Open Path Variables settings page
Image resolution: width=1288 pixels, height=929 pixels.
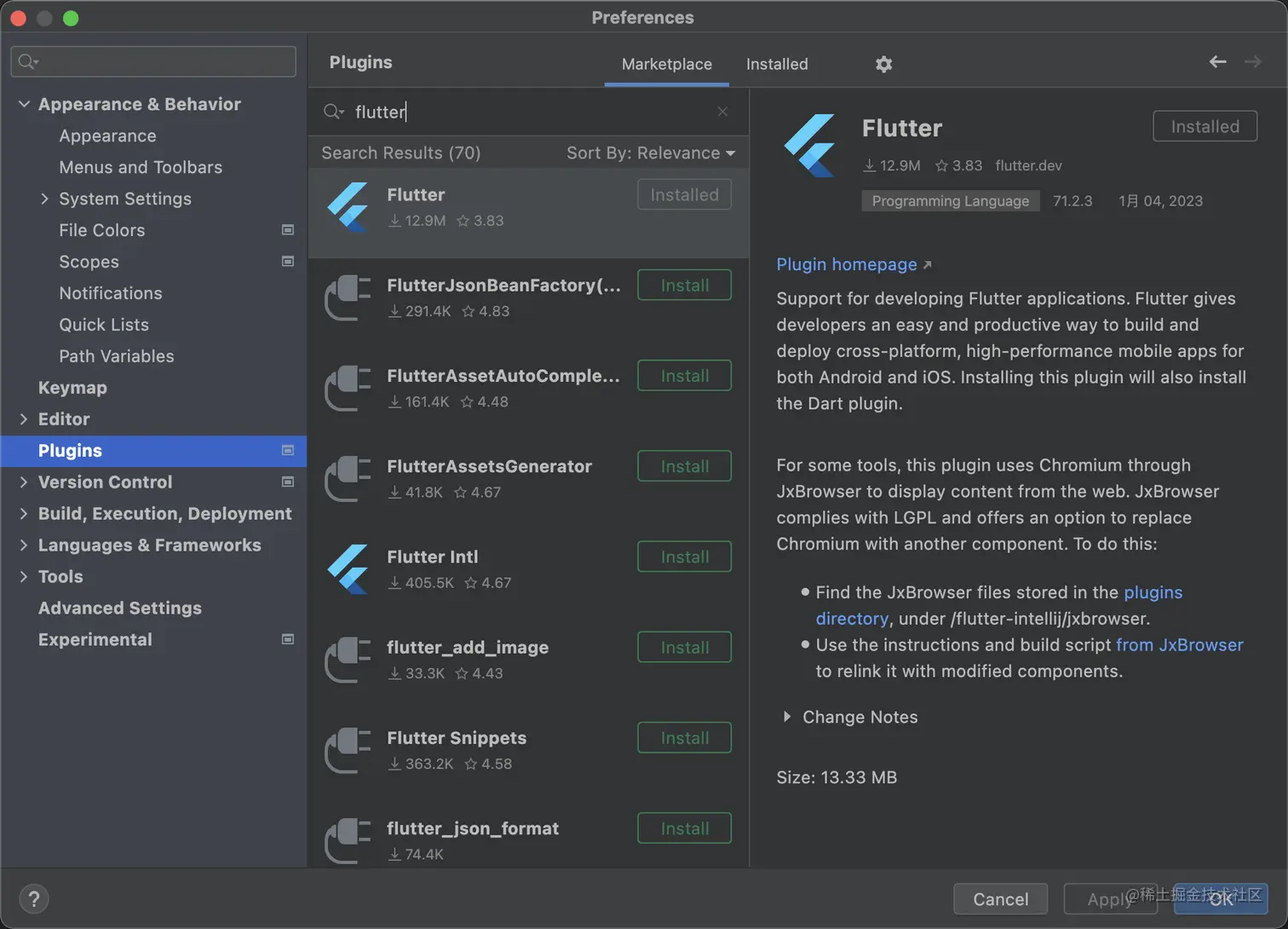117,356
